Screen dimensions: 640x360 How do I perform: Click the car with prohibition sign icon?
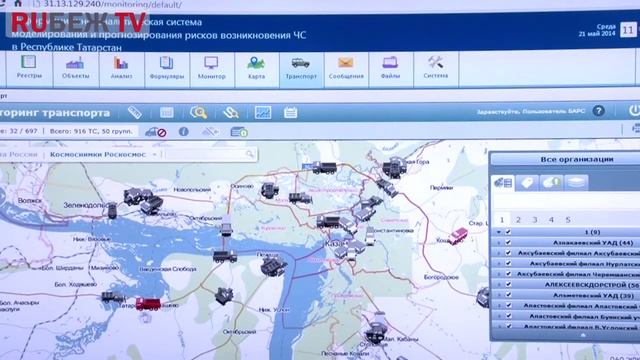pyautogui.click(x=156, y=132)
